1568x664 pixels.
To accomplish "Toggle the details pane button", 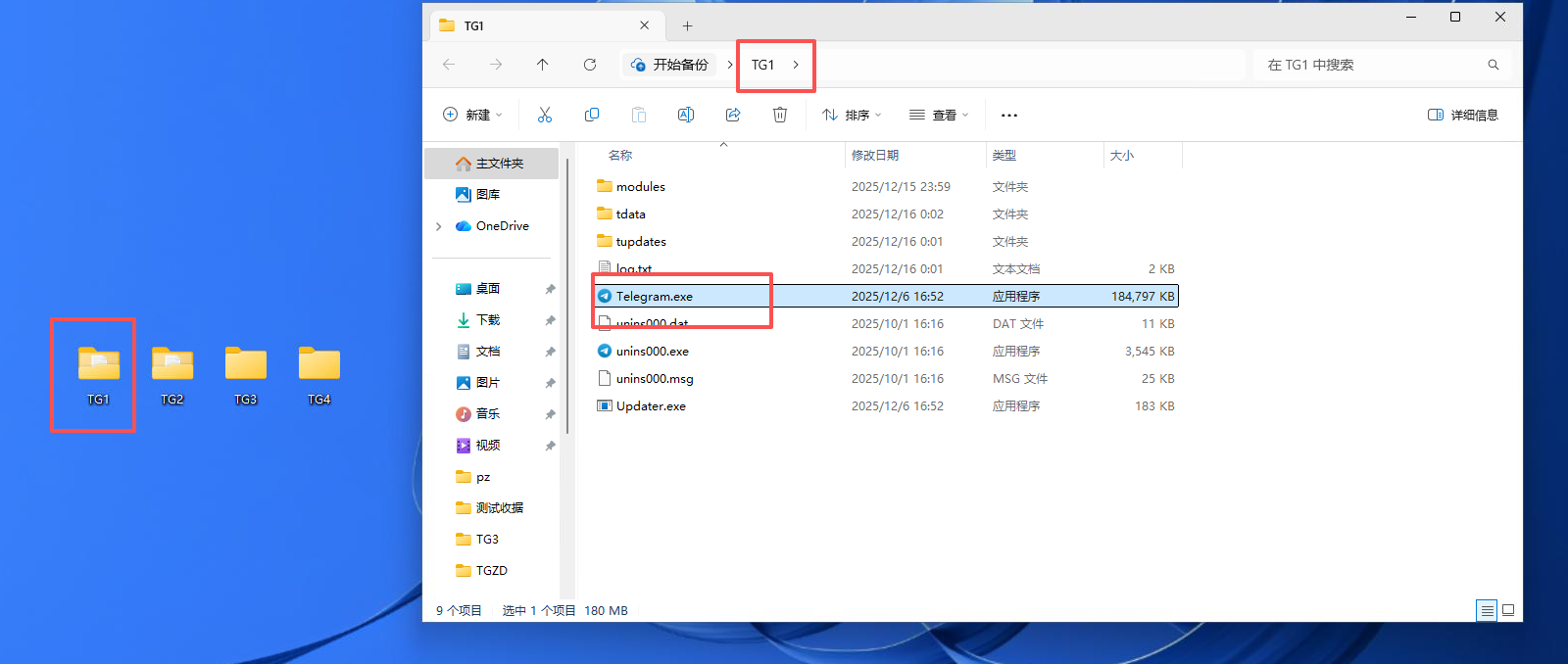I will [1462, 115].
